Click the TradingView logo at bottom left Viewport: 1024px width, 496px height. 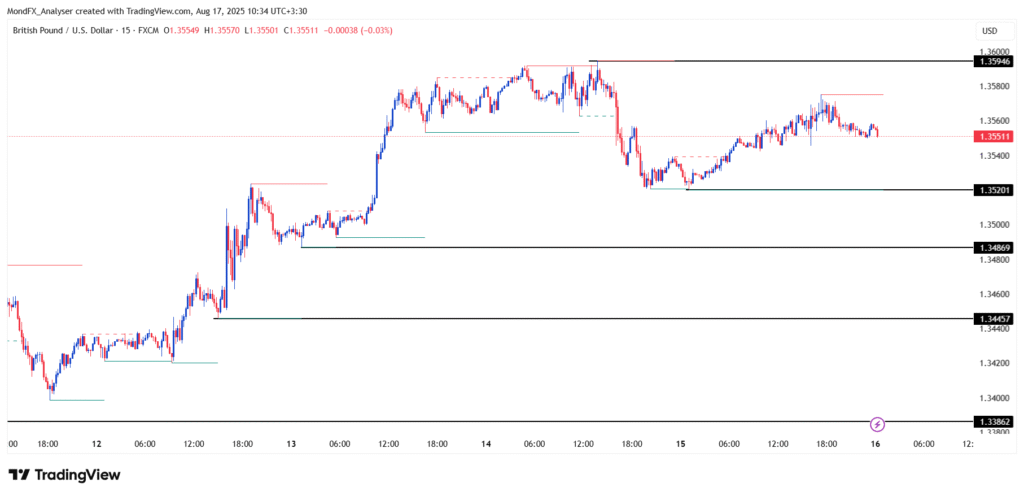point(64,475)
